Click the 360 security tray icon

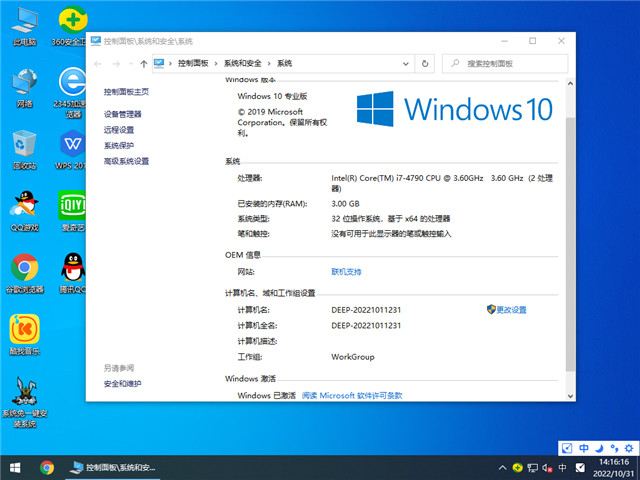point(516,467)
